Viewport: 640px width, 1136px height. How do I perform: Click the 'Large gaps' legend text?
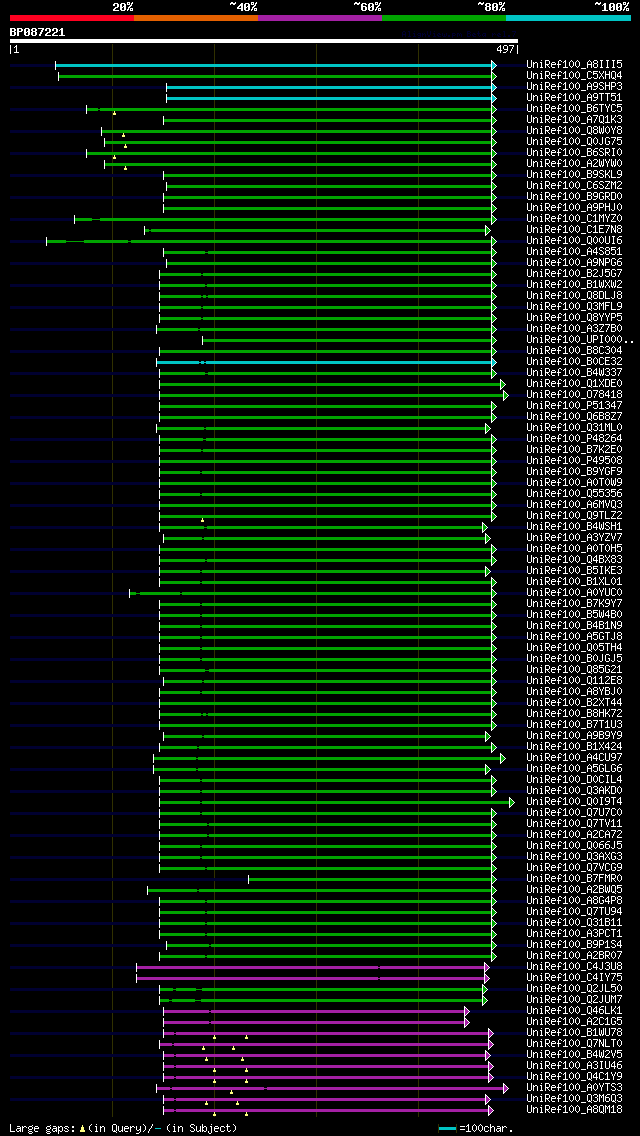[43, 1129]
